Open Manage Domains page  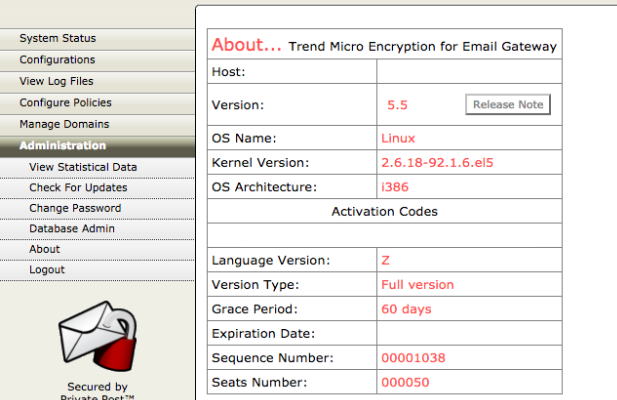tap(64, 124)
